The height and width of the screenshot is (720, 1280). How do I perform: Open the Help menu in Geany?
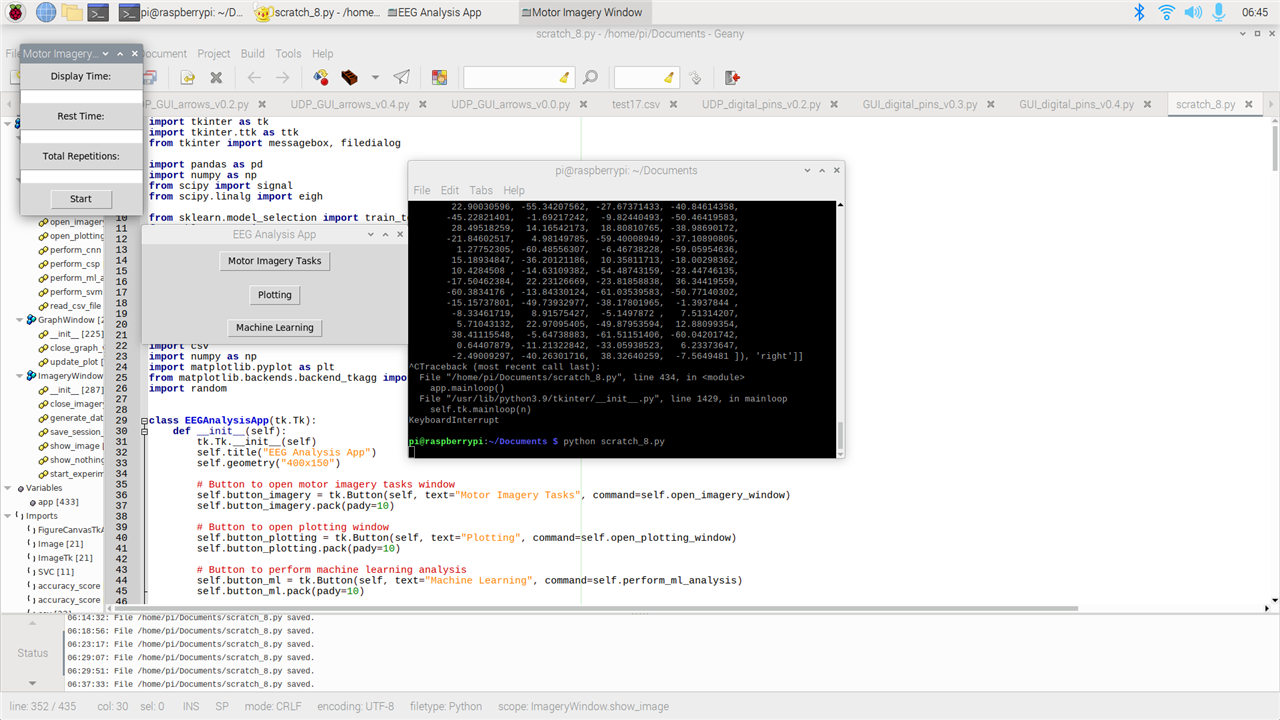[322, 54]
